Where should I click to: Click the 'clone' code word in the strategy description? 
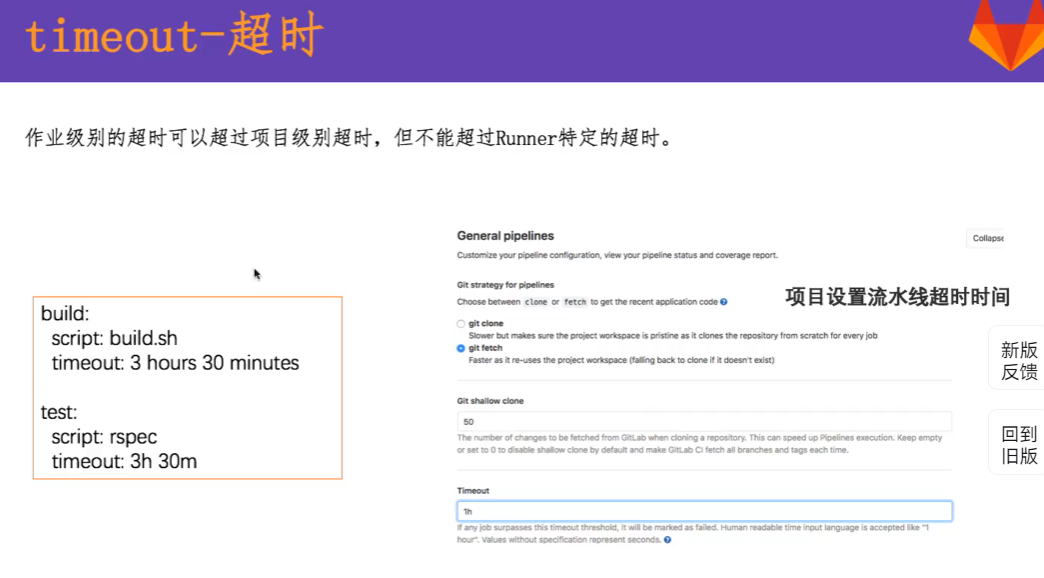(x=535, y=302)
